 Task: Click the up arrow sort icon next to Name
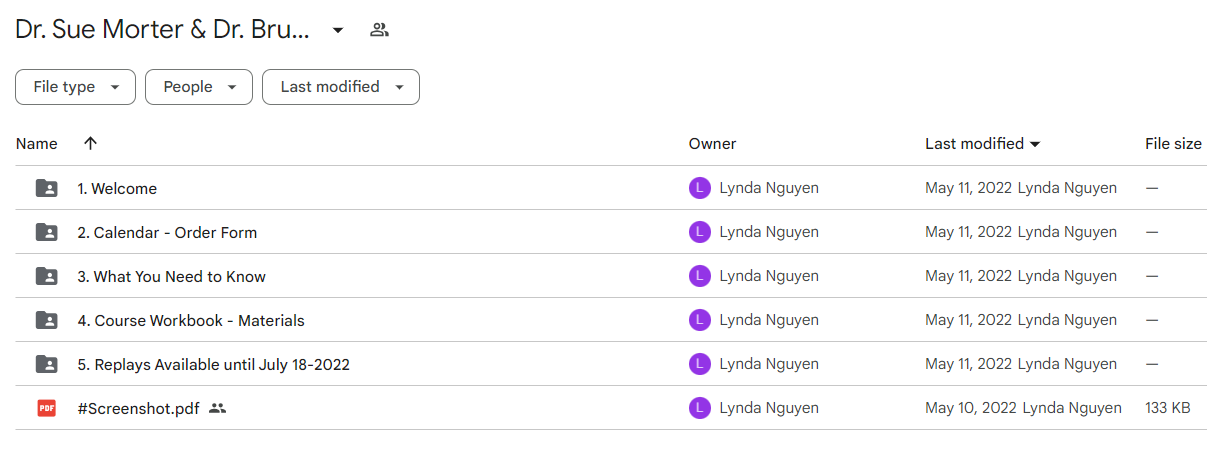pos(90,143)
